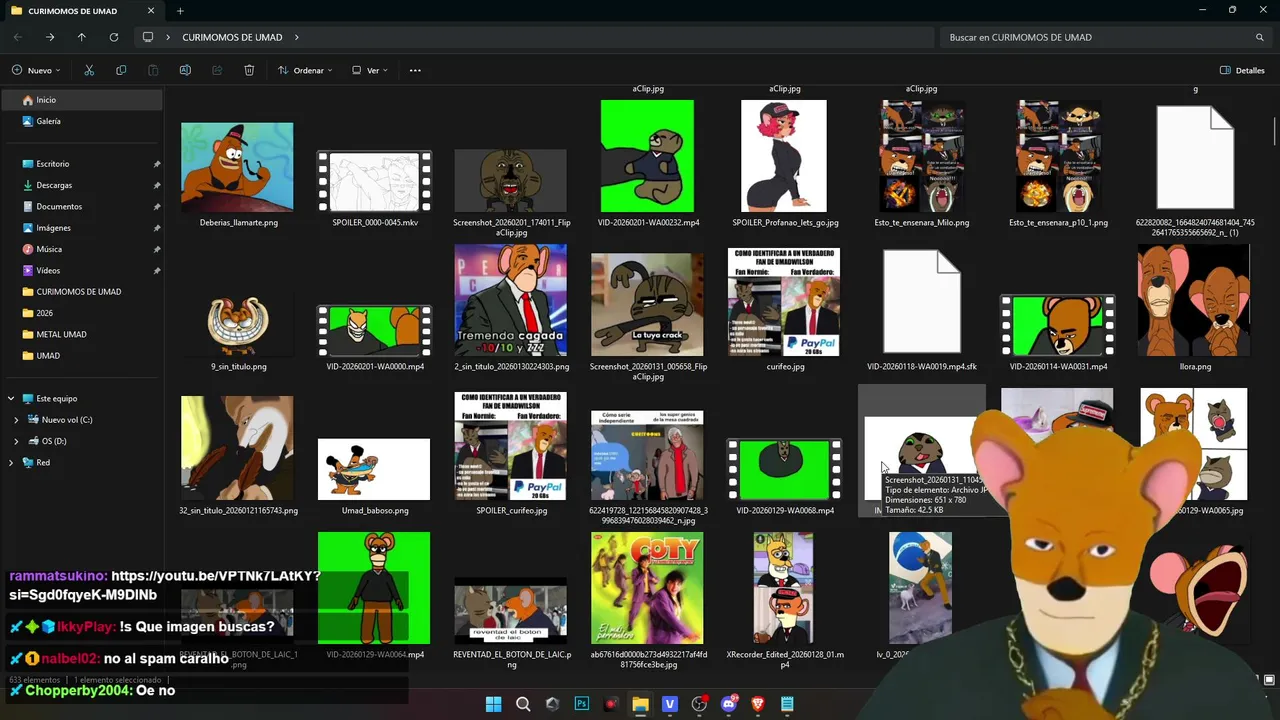Select 2_sin_titulo_20260130224303.png thumbnail

pos(510,300)
